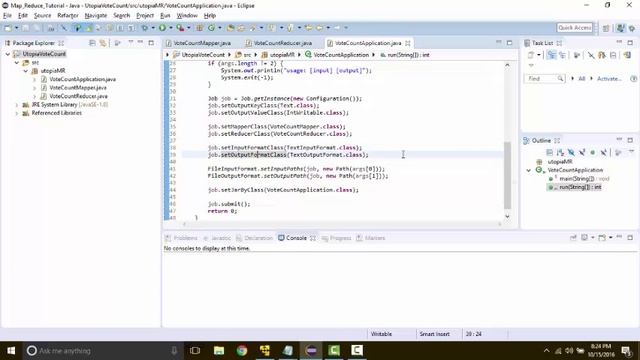This screenshot has width=640, height=360.
Task: Click the All link in the Task List
Action: 582,78
